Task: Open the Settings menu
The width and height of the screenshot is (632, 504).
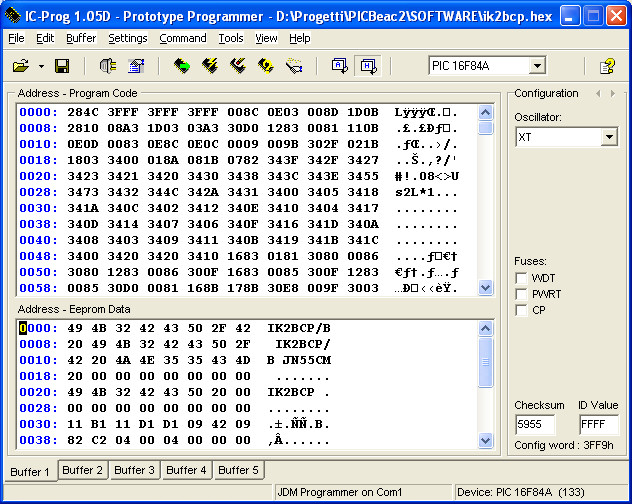Action: pos(127,38)
